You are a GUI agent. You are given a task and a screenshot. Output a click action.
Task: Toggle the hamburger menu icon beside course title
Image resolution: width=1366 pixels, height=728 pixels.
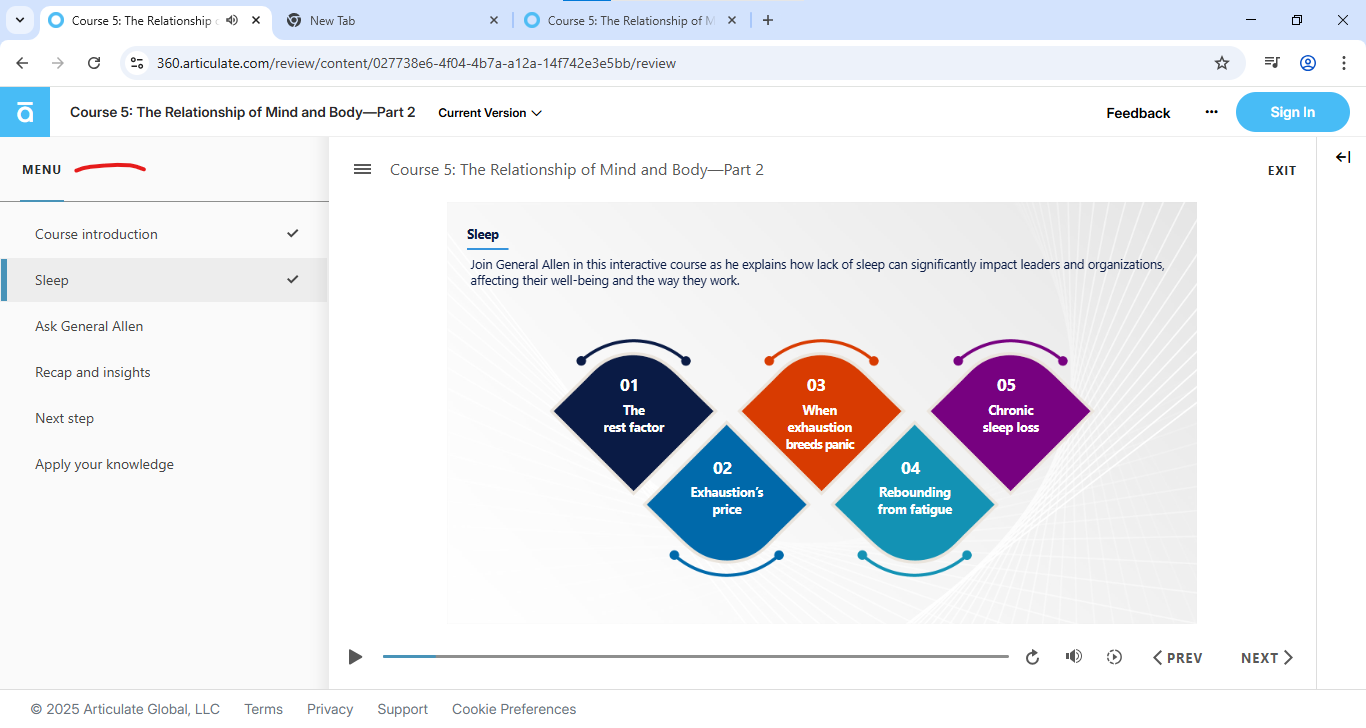(363, 170)
